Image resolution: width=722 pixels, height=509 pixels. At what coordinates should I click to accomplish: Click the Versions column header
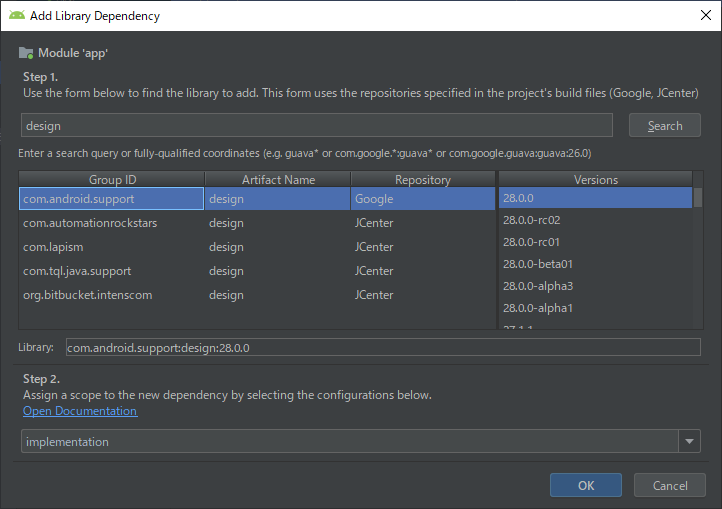[595, 180]
